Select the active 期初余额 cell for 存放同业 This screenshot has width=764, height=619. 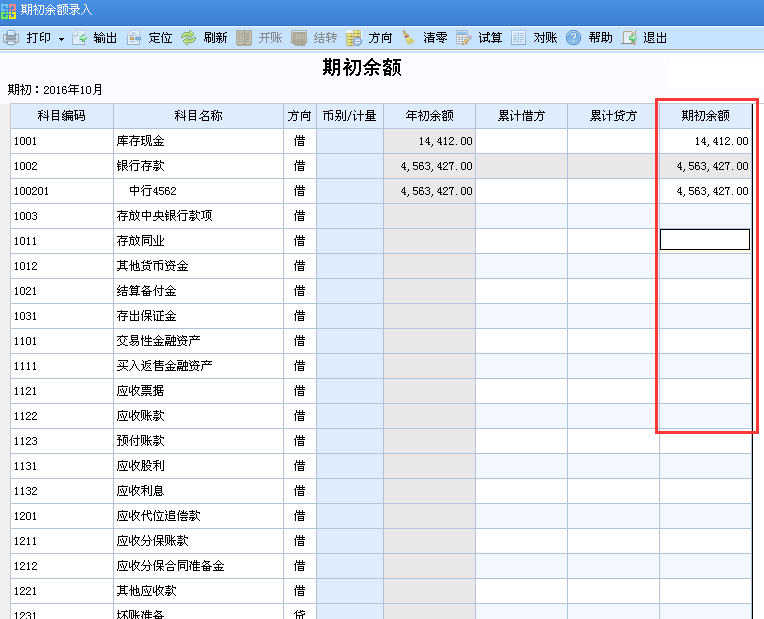[x=705, y=240]
